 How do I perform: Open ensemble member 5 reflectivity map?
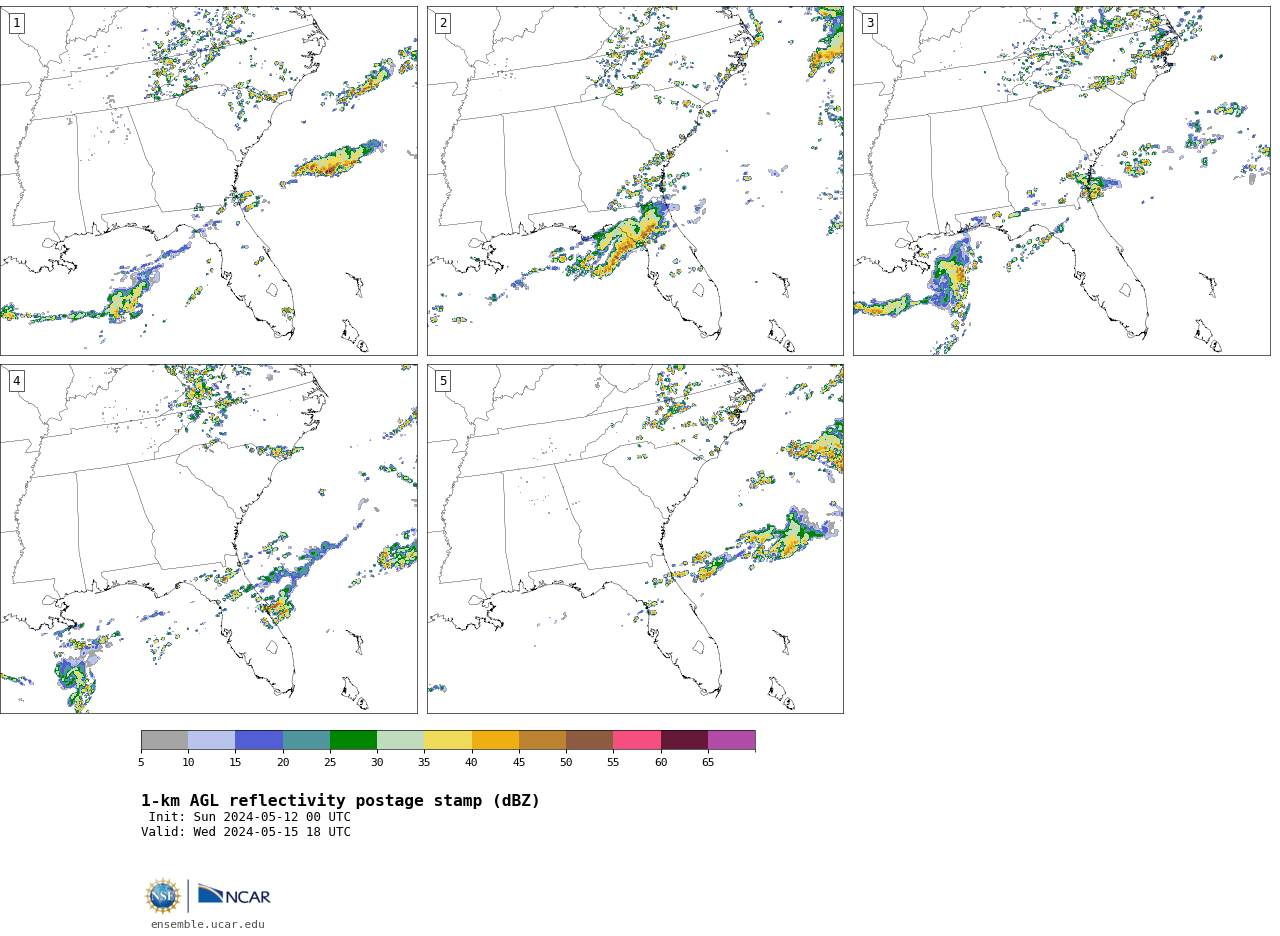(635, 539)
